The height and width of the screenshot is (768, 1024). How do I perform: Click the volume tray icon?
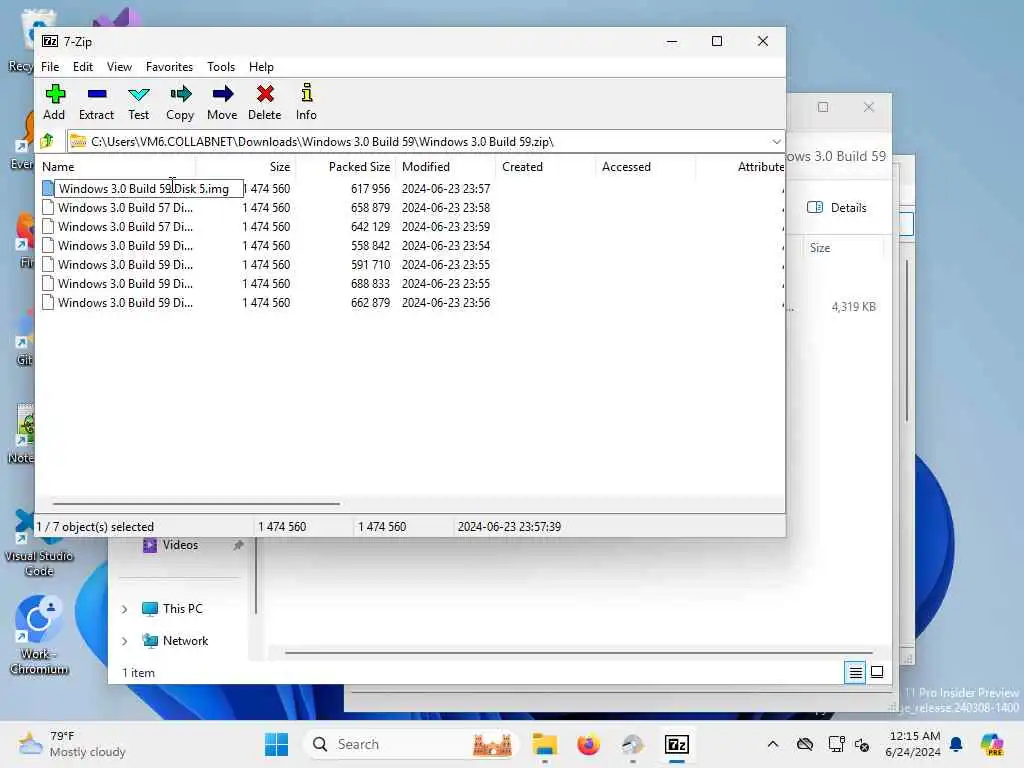862,744
